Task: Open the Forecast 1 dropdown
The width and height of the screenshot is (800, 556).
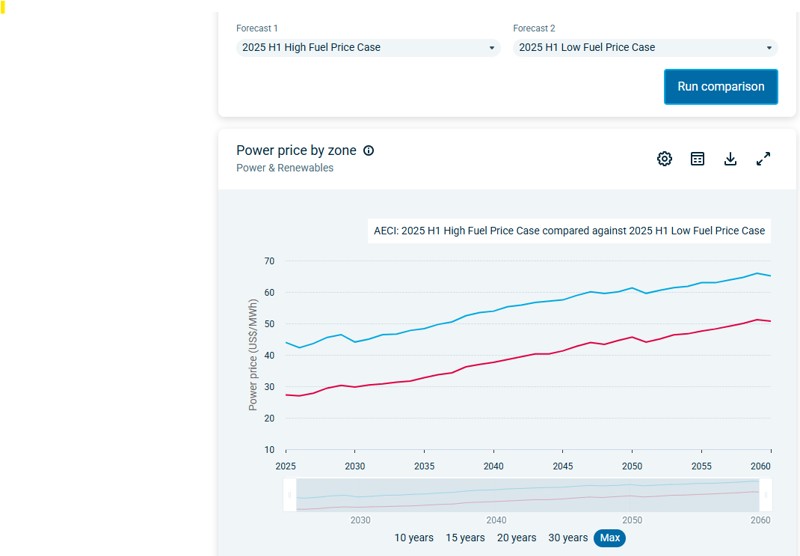Action: pos(366,48)
